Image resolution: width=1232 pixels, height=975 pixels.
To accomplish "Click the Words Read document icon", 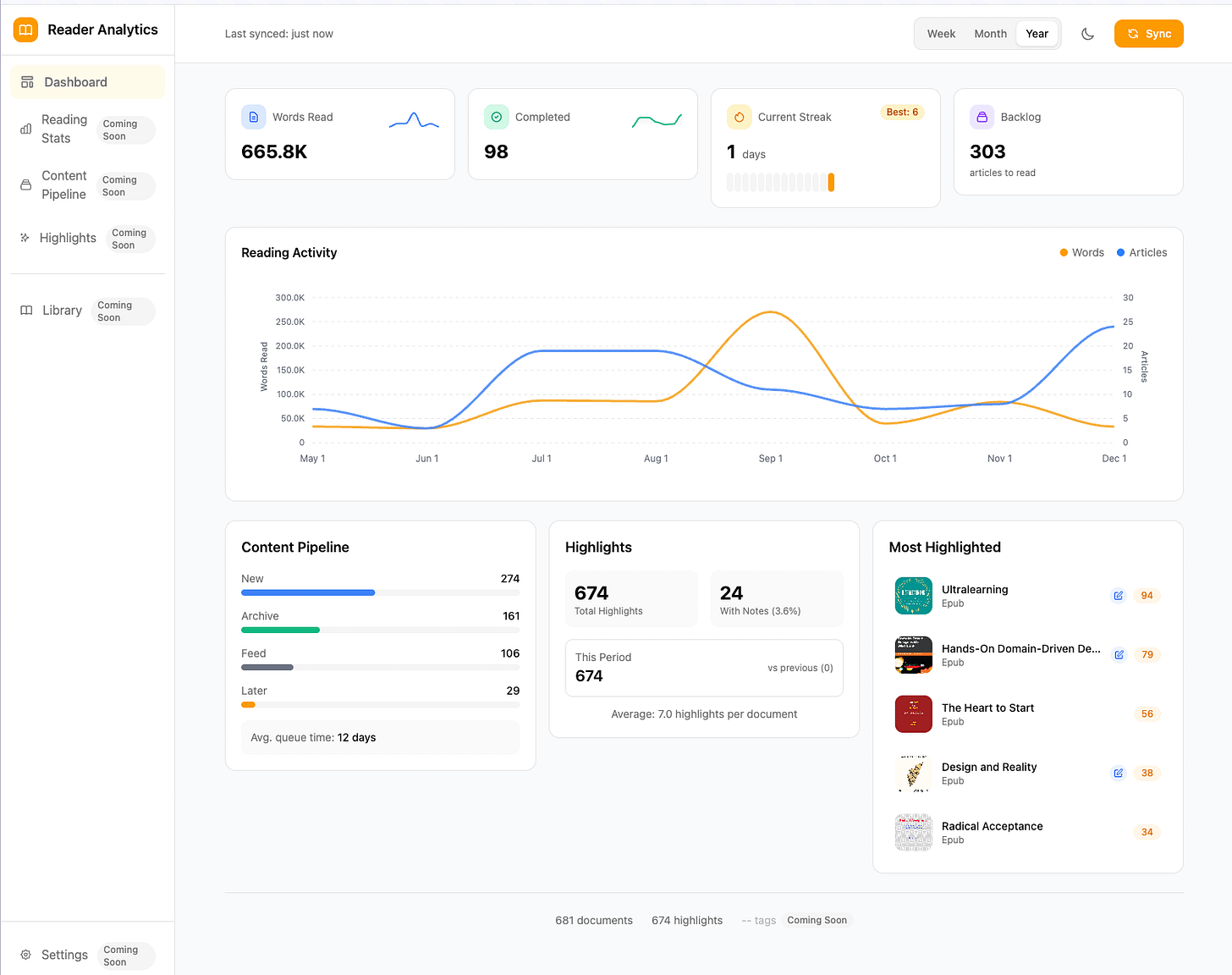I will click(x=253, y=117).
